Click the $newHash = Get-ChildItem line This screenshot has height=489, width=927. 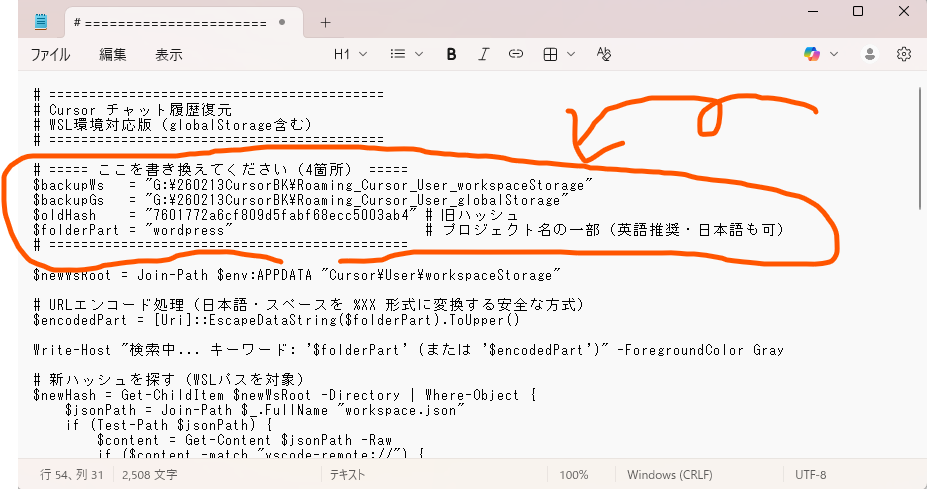click(x=285, y=396)
